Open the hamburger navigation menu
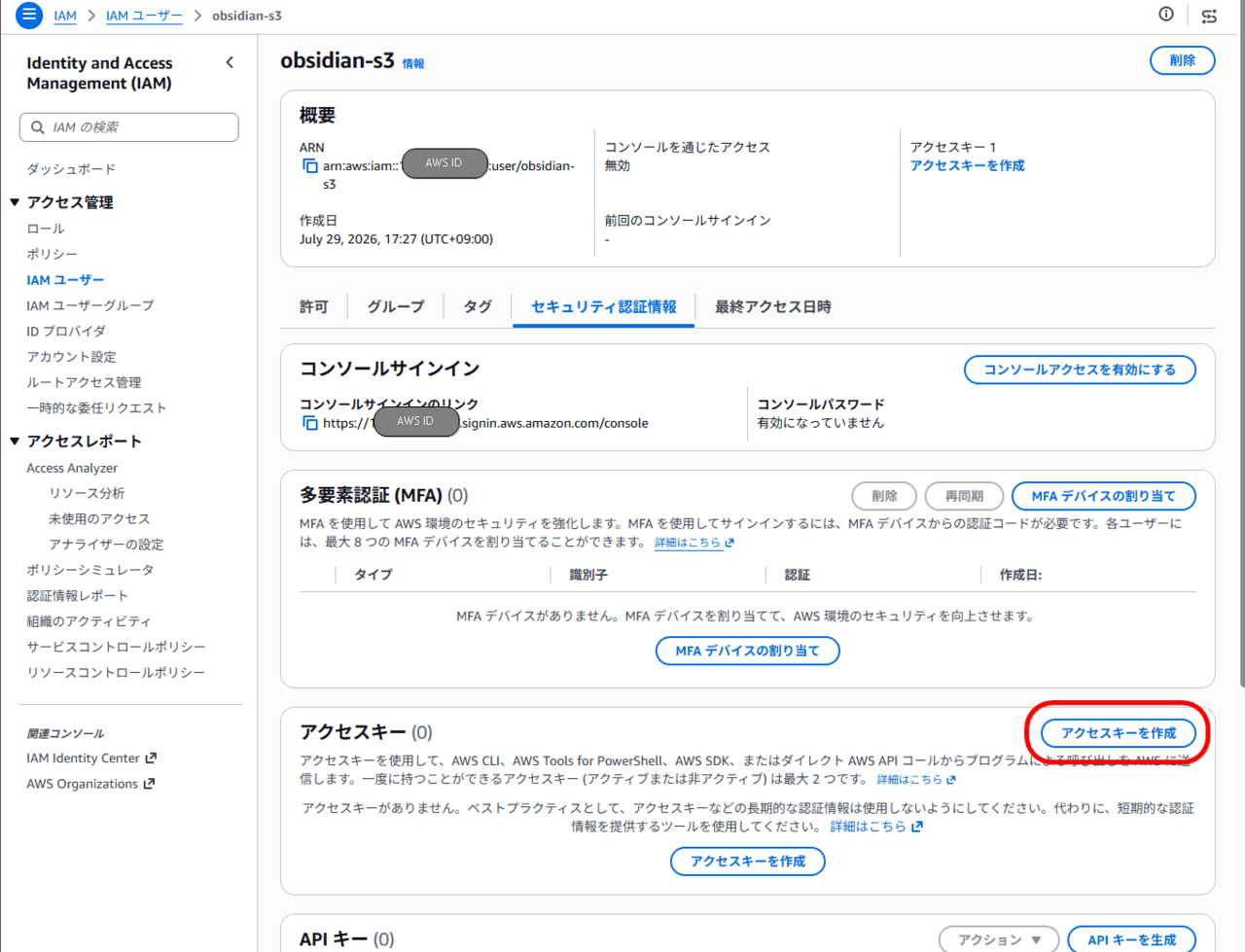 pos(28,15)
